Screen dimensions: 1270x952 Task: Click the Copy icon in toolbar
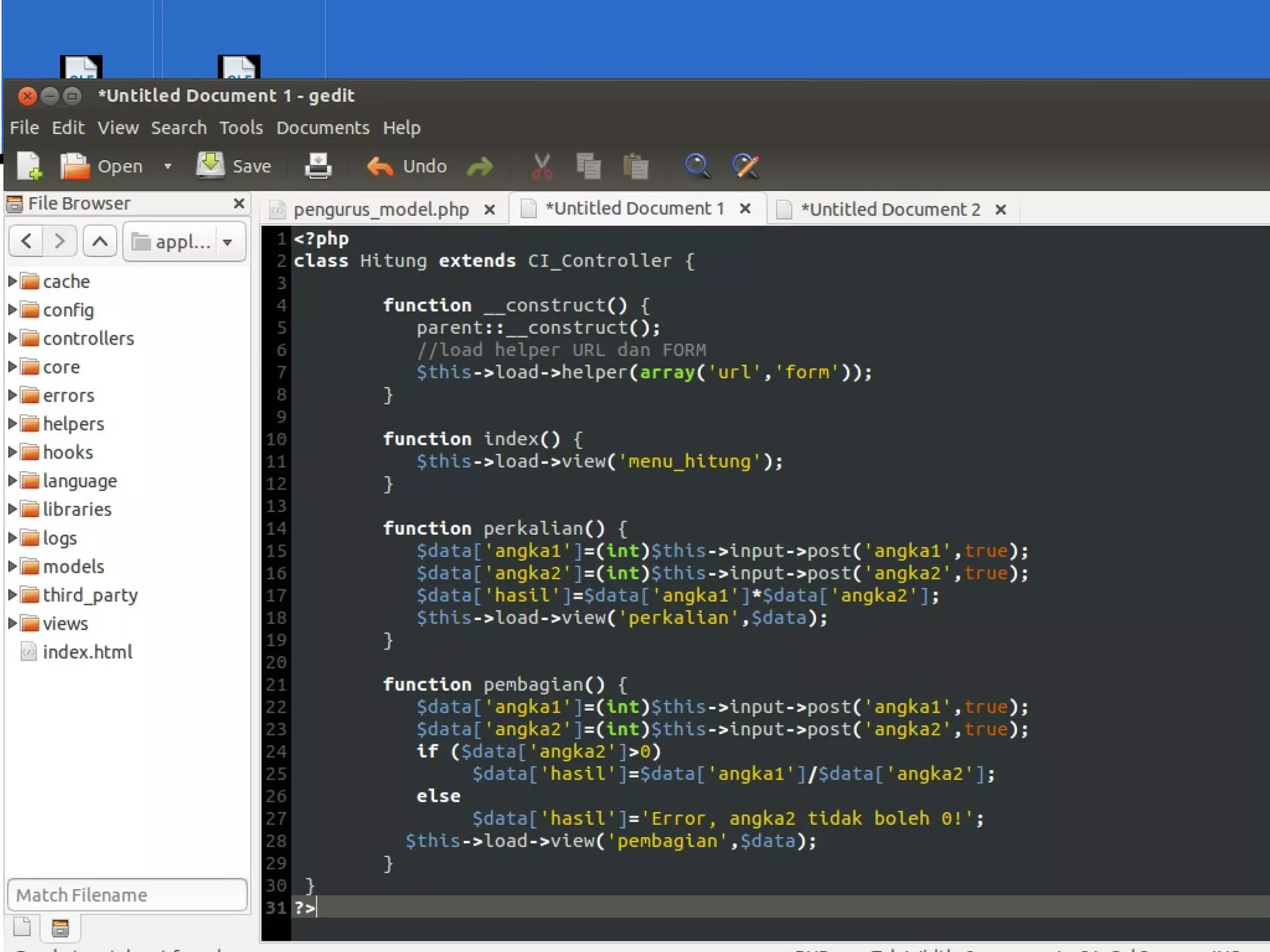(588, 166)
